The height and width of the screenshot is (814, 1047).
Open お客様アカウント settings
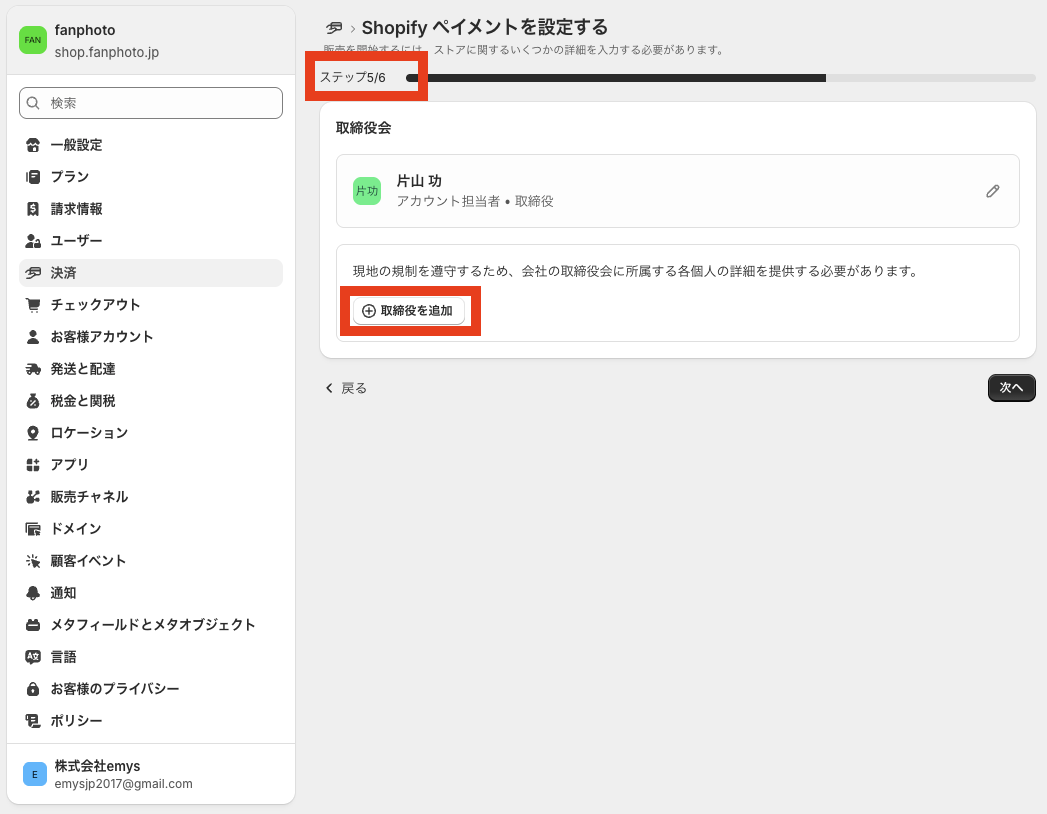[151, 337]
